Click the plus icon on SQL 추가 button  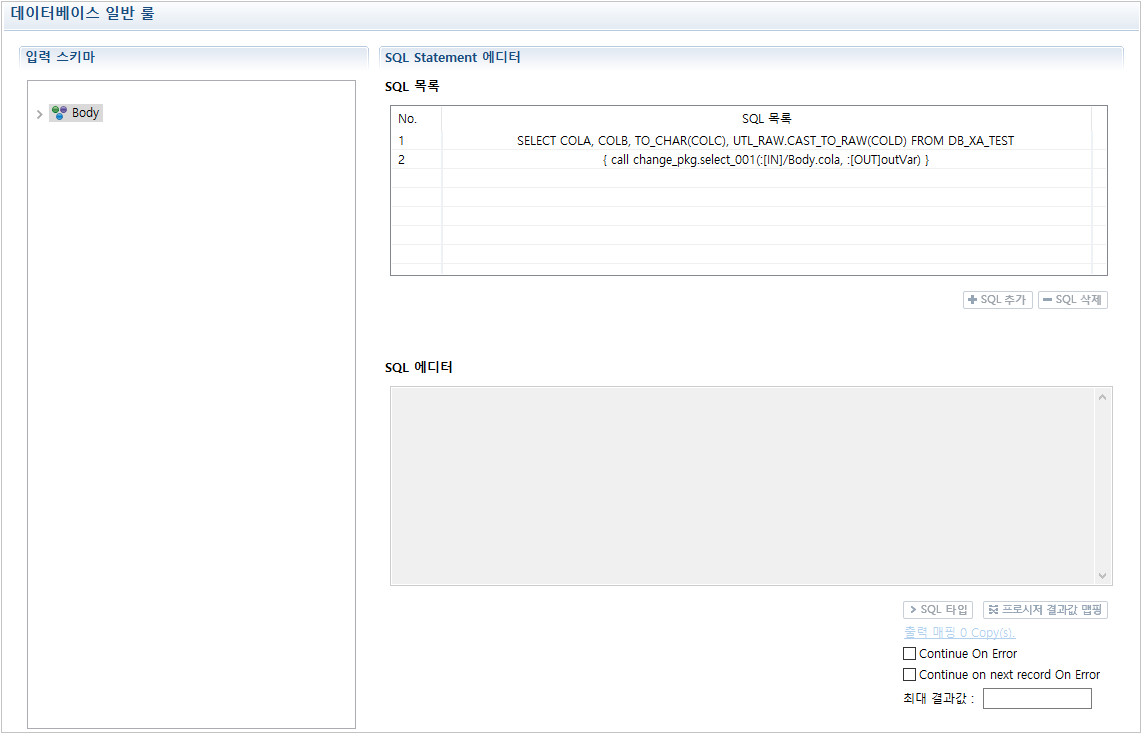(972, 299)
